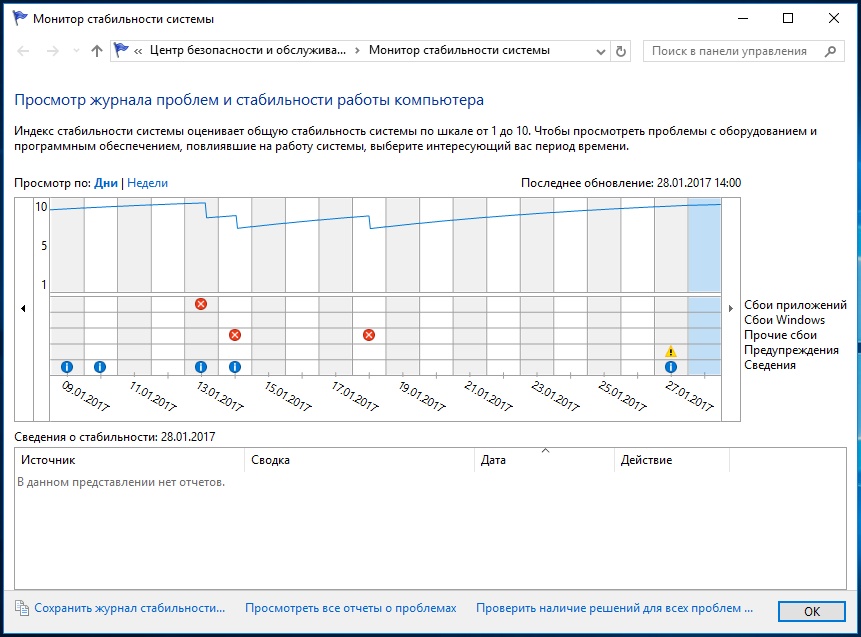Image resolution: width=861 pixels, height=637 pixels.
Task: Expand the address bar history dropdown
Action: pos(601,52)
